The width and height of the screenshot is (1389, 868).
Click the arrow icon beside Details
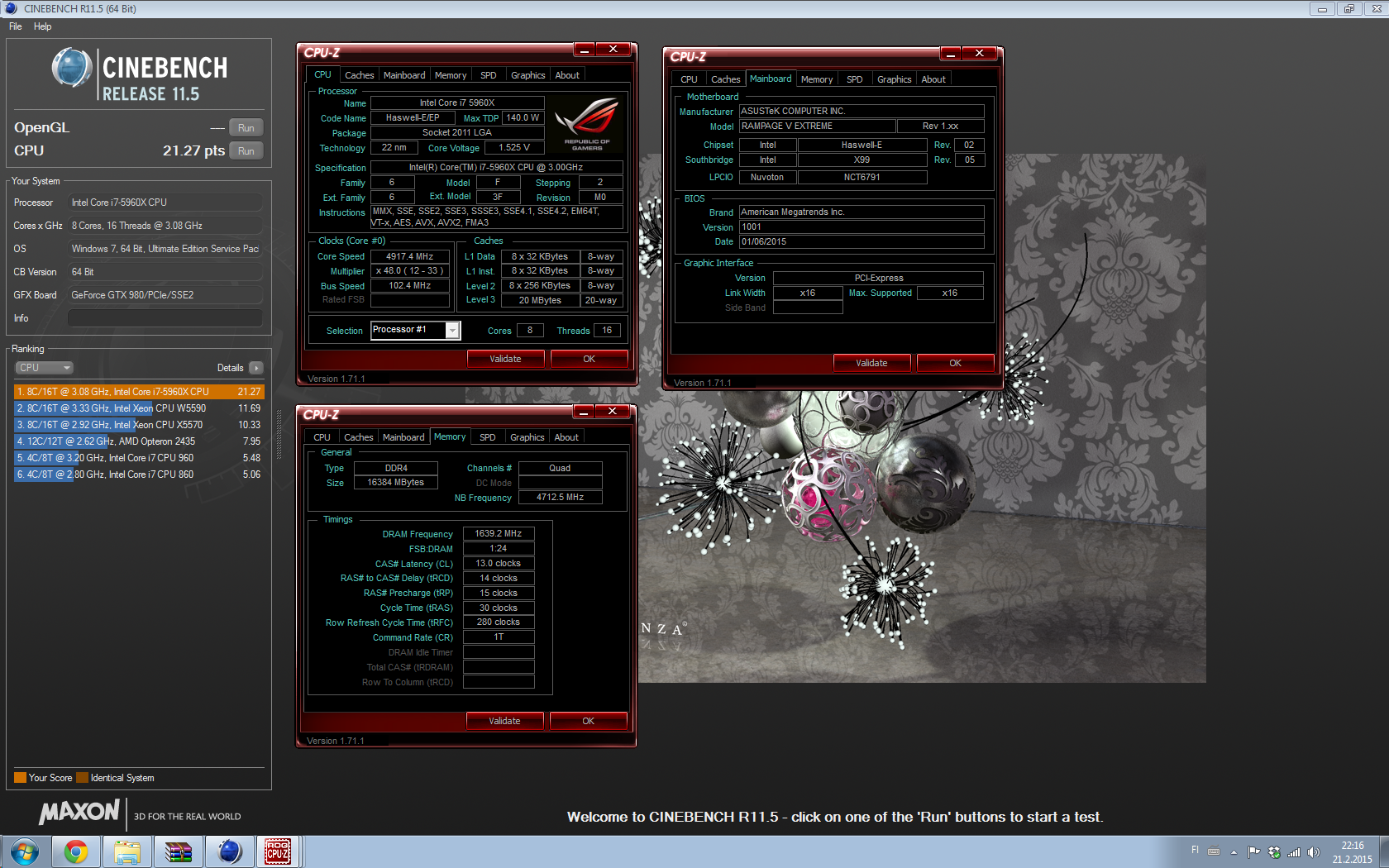pos(256,368)
